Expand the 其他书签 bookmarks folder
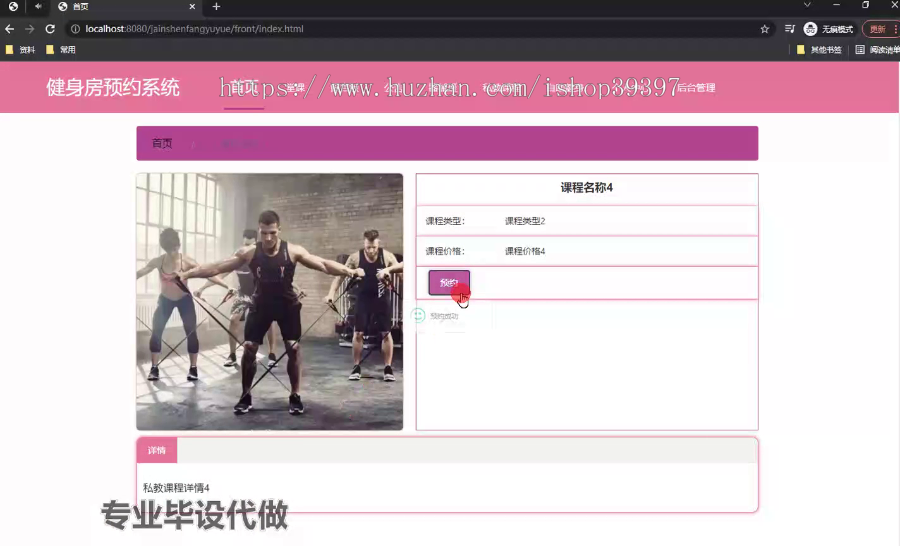 tap(819, 50)
